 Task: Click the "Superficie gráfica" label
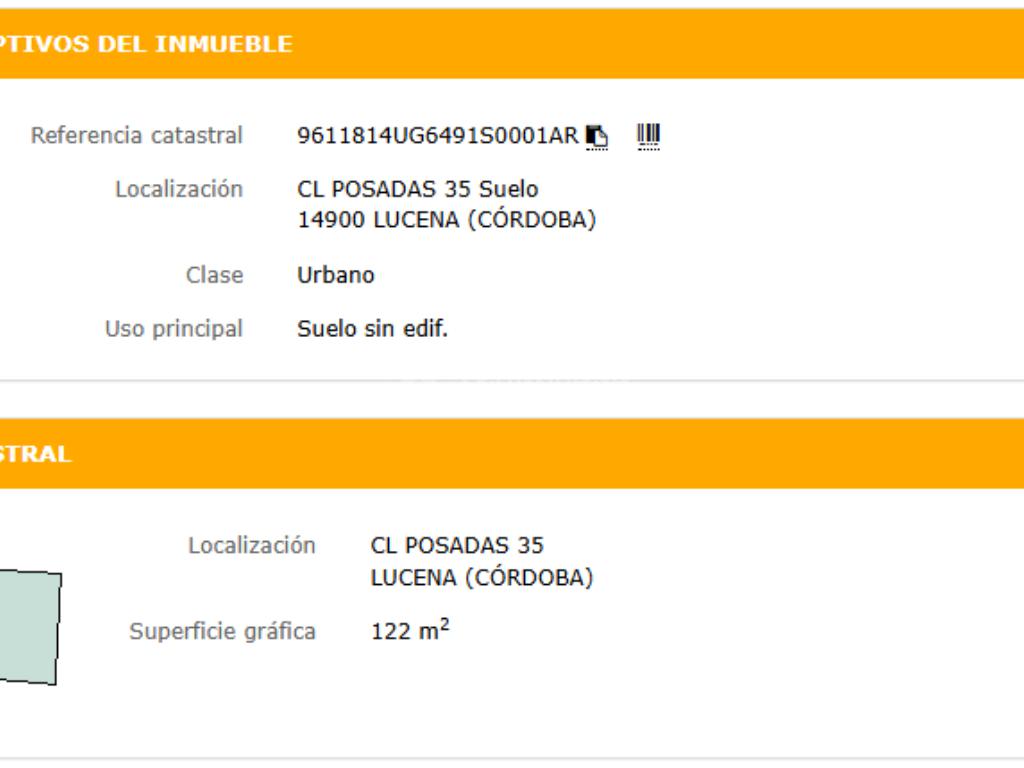point(222,632)
